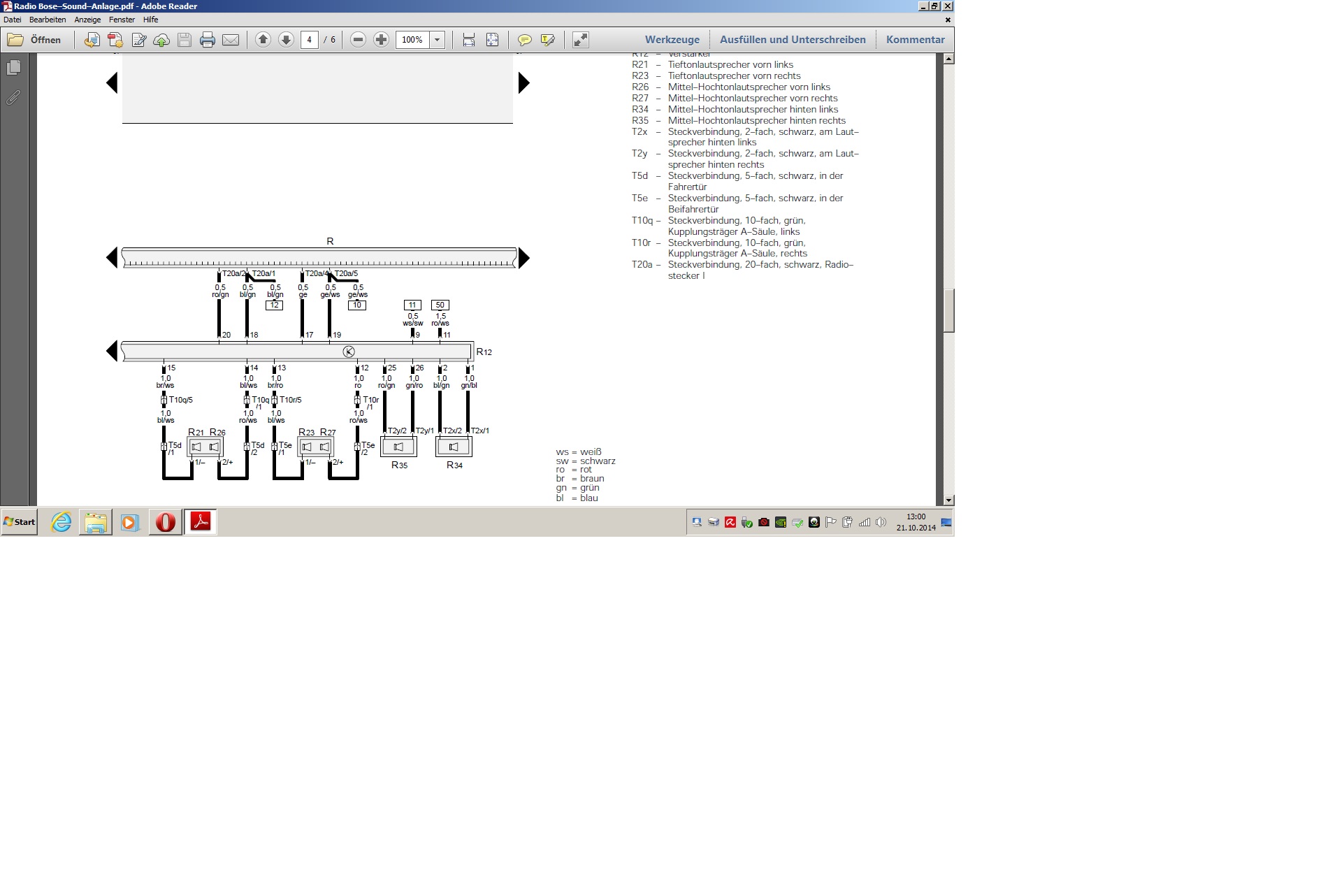
Task: Click the R21 Tieftonlautsprecher vorn links line
Action: click(x=713, y=64)
